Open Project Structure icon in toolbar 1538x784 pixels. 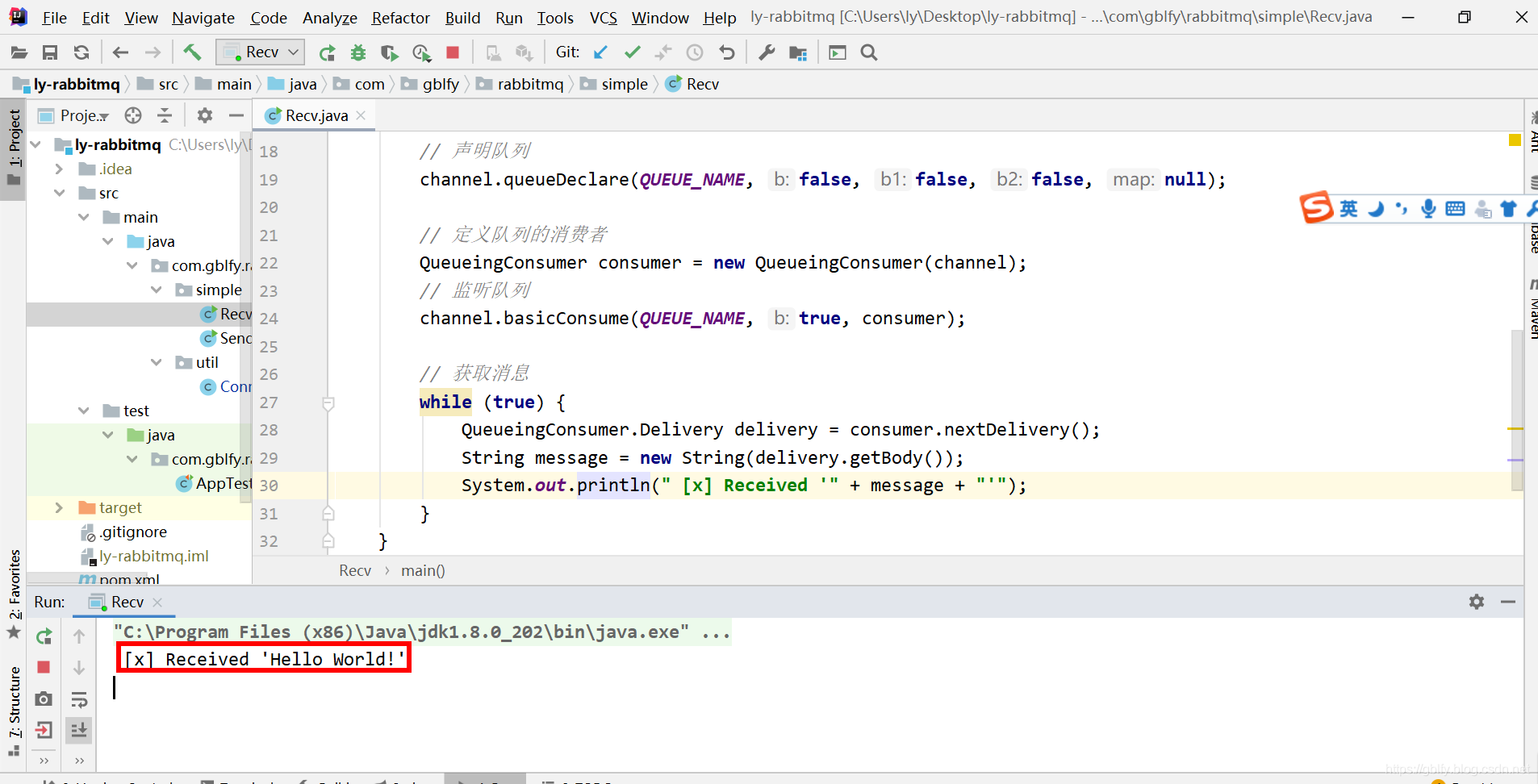click(798, 52)
